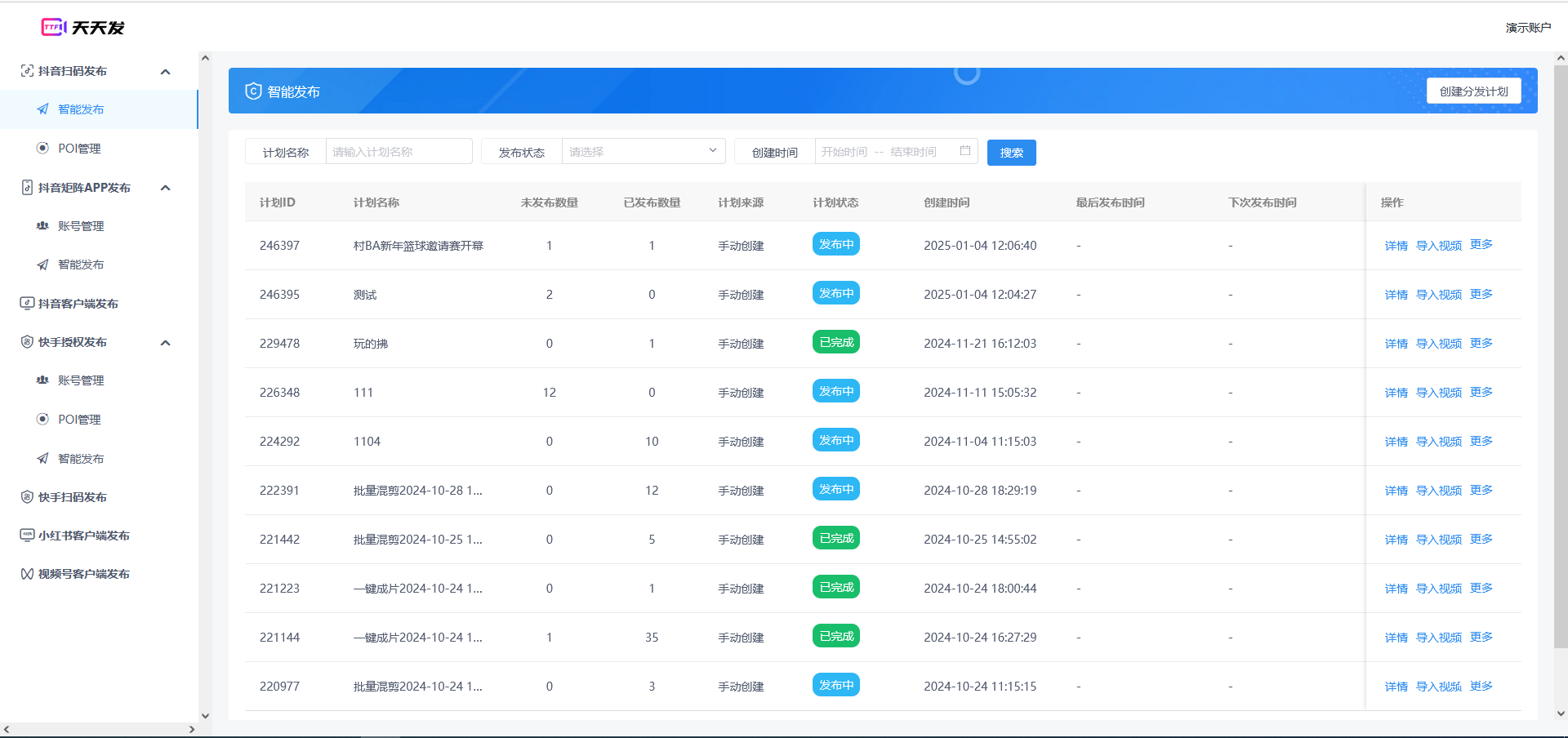Collapse the 快手授权发布 section chevron
This screenshot has width=1568, height=738.
(x=166, y=343)
